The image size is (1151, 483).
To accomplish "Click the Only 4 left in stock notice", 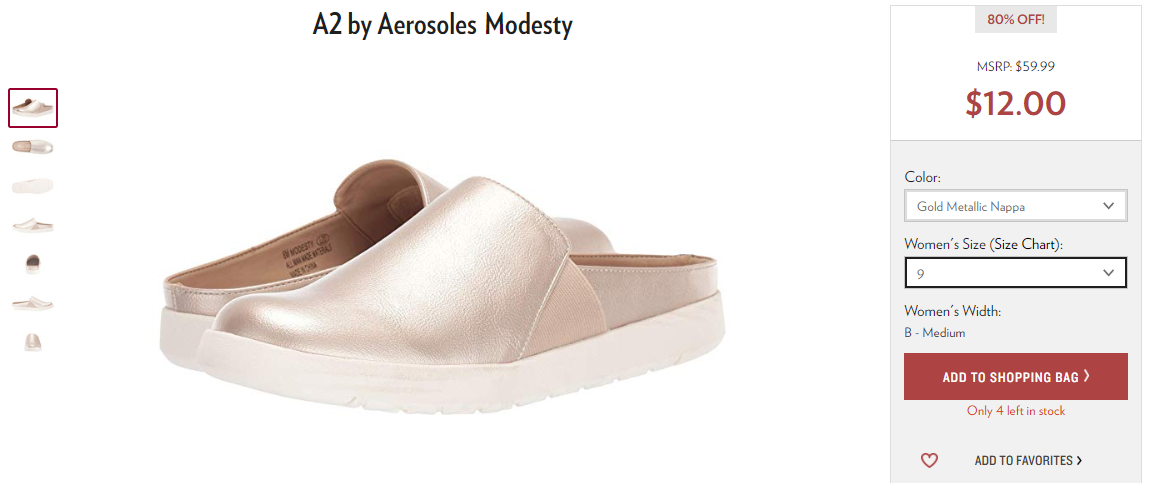I will 1016,411.
